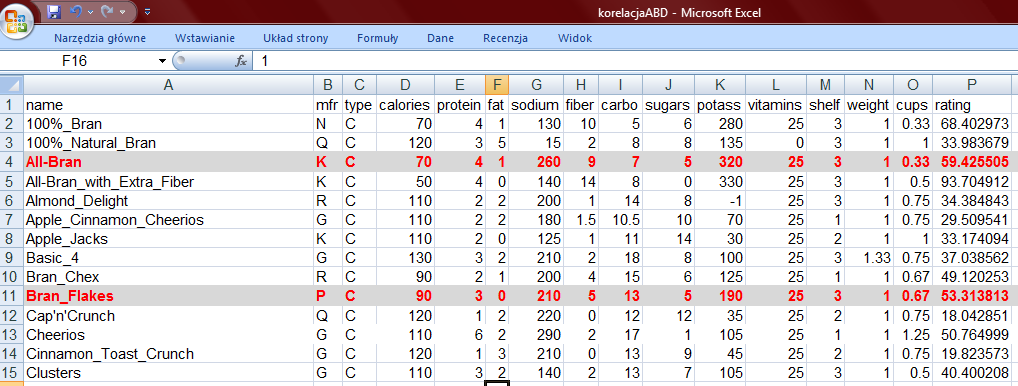Click the formula bar containing 1

636,62
